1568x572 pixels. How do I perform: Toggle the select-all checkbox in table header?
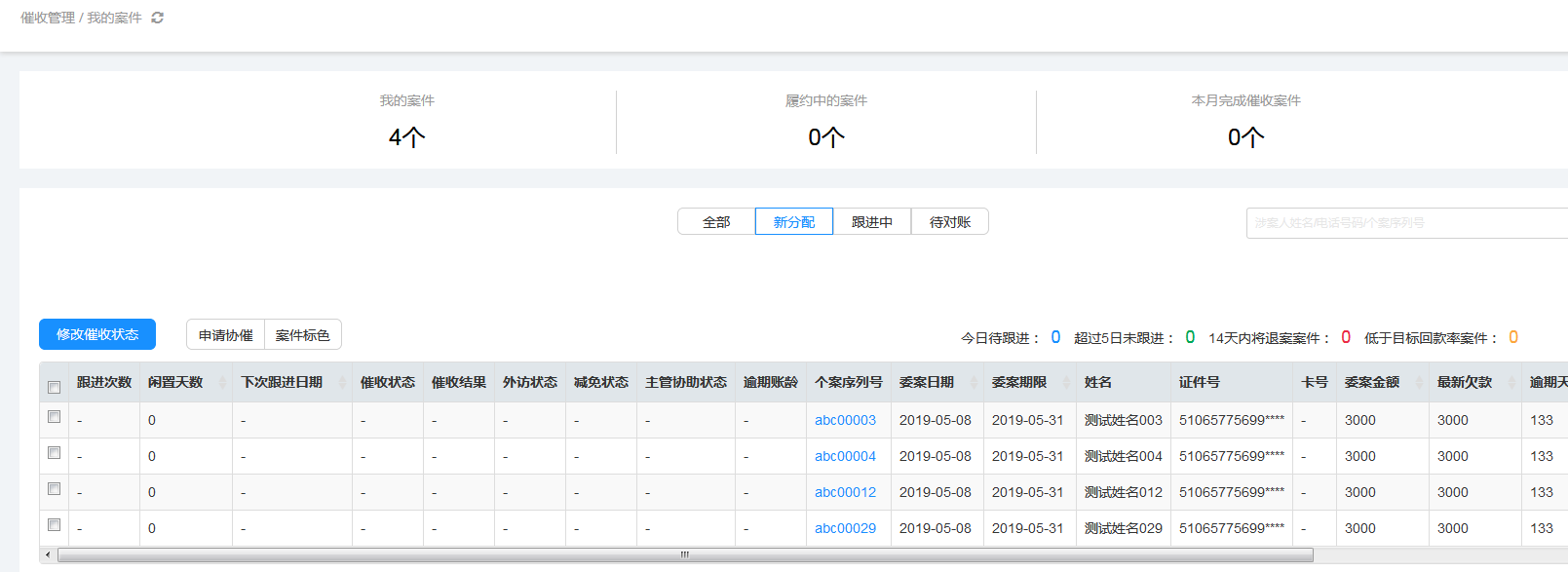(55, 387)
